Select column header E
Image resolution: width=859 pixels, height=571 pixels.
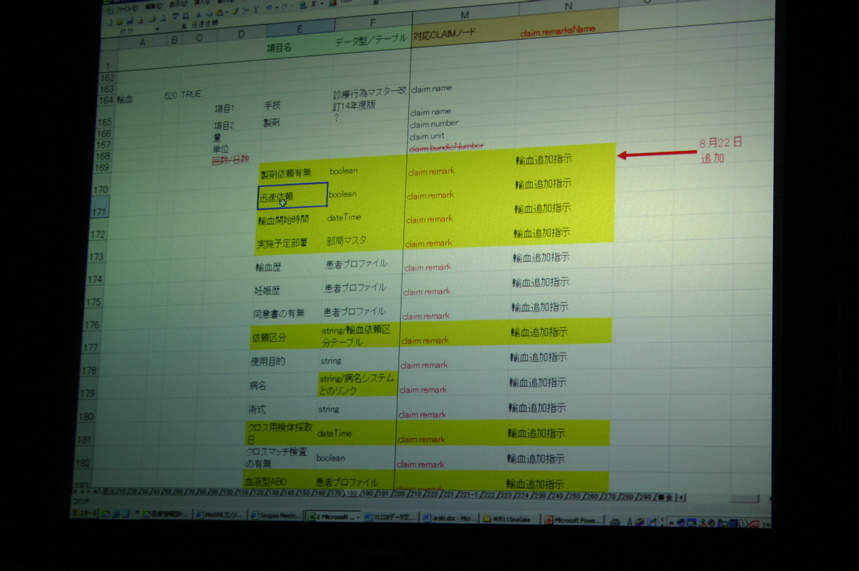(x=300, y=28)
